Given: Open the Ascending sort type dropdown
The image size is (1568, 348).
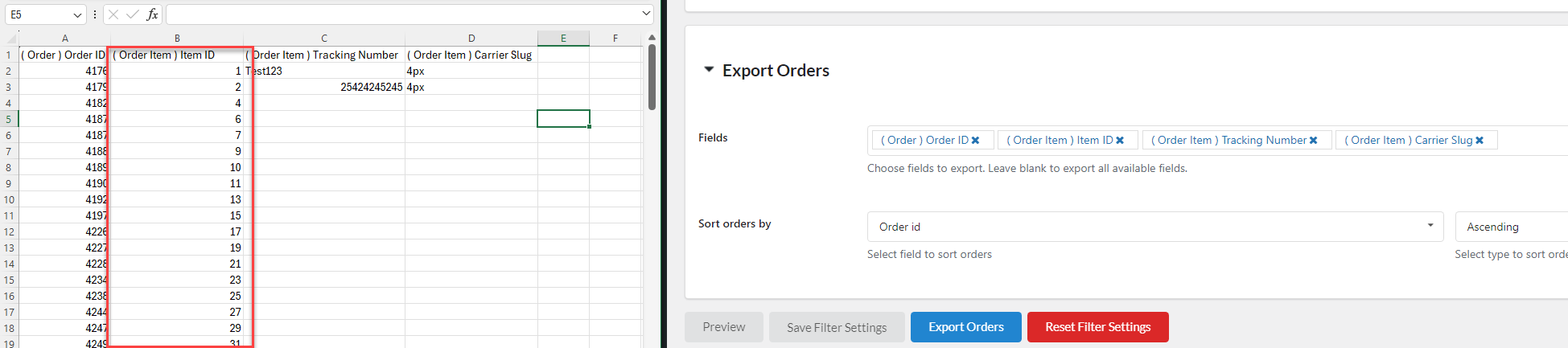Looking at the screenshot, I should click(x=1512, y=227).
